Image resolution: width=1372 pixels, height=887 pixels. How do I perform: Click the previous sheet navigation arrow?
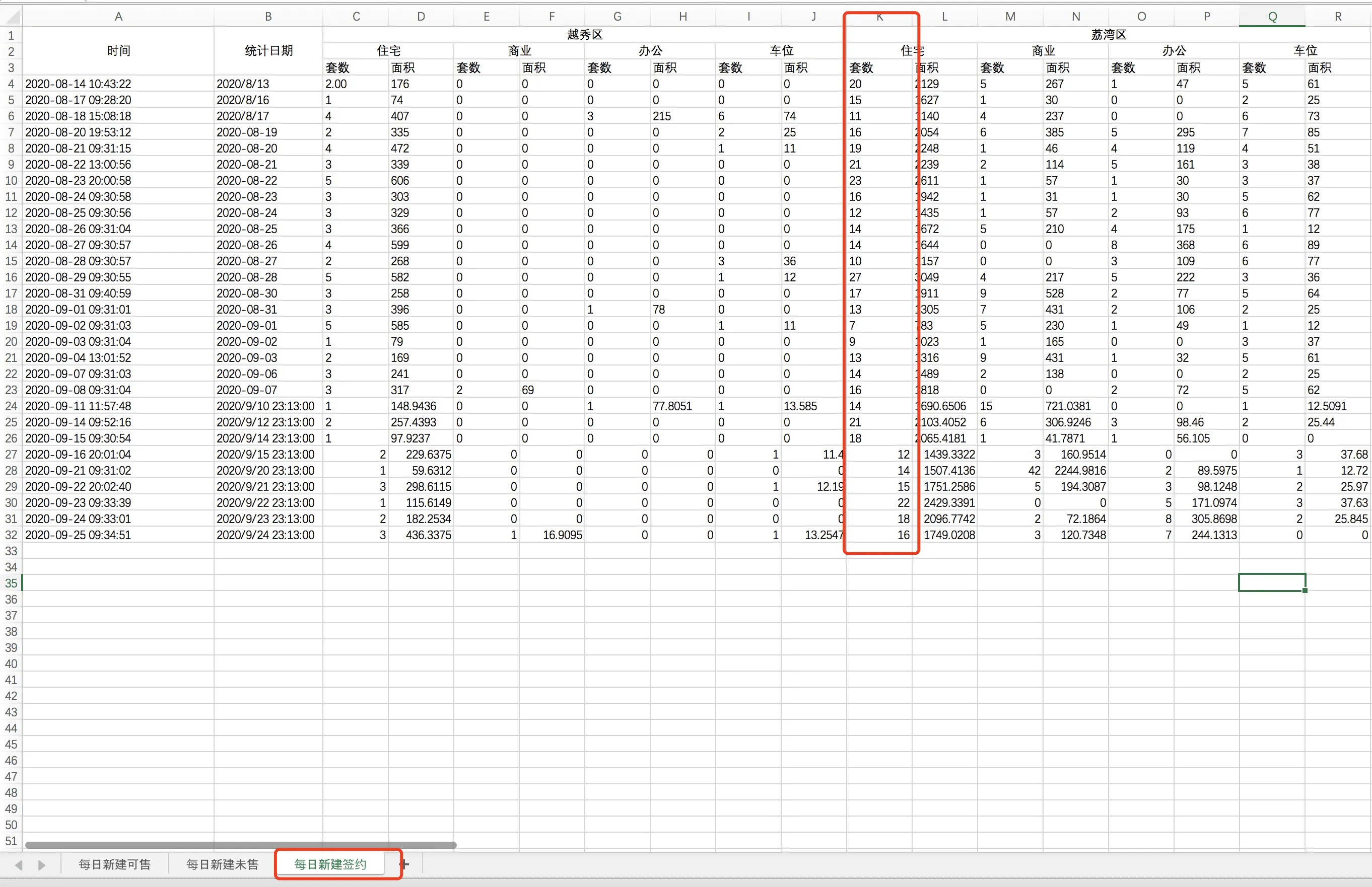click(x=19, y=864)
